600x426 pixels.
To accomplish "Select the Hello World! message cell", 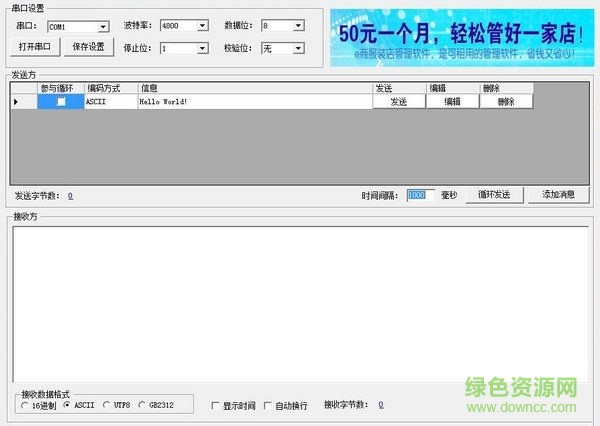I will coord(255,102).
